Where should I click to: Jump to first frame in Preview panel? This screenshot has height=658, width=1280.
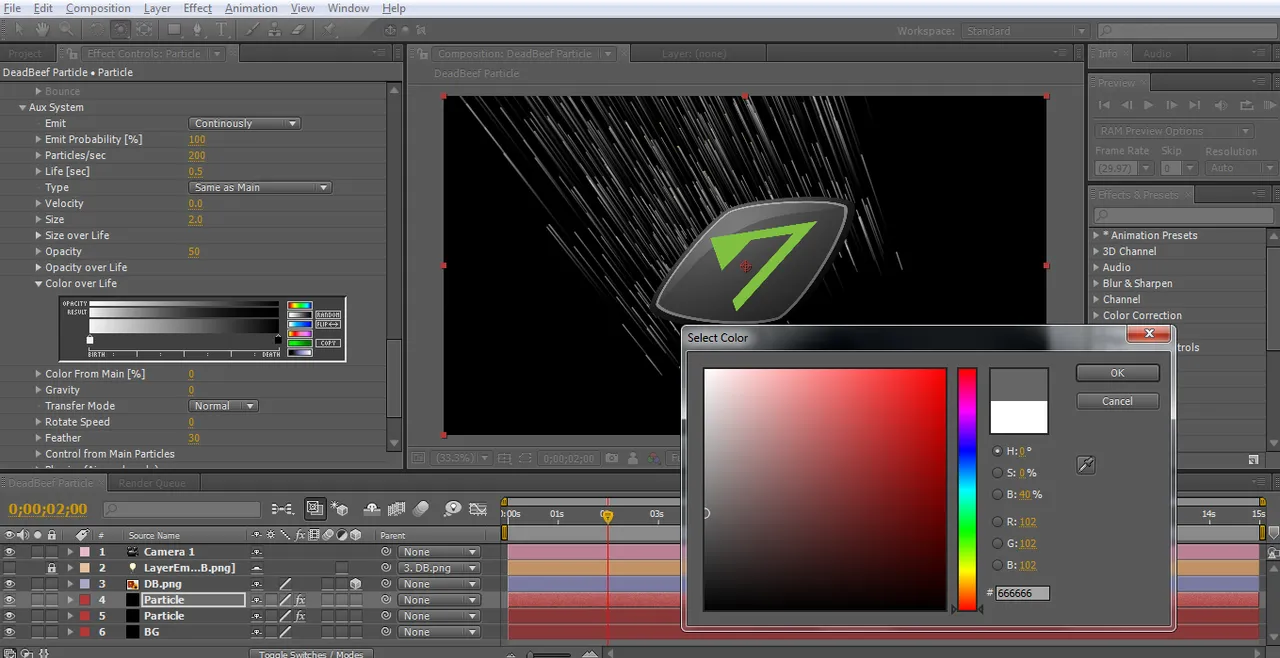(x=1104, y=105)
